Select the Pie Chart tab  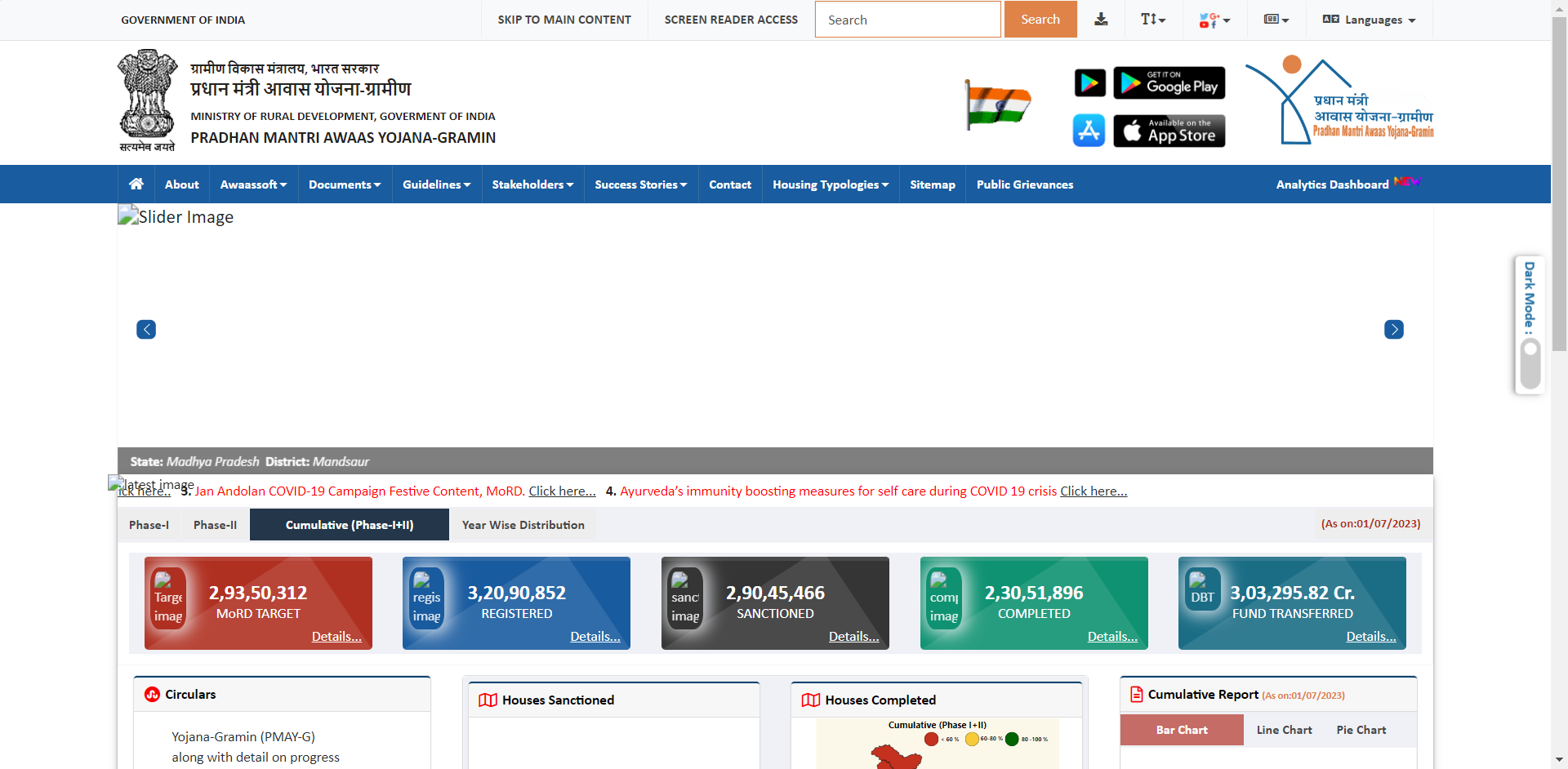[x=1361, y=730]
